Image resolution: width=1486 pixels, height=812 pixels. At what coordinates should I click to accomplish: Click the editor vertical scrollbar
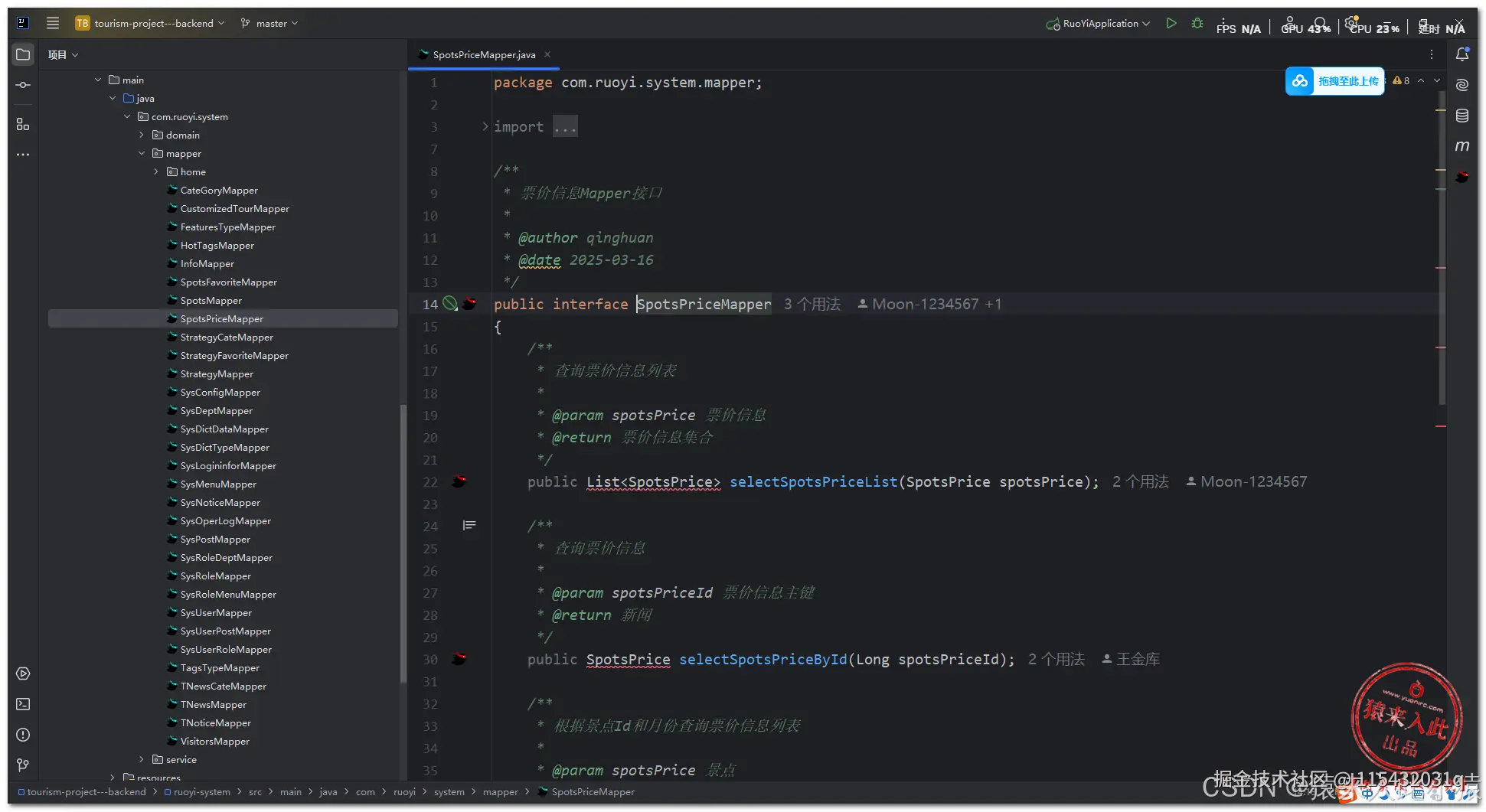pos(1442,249)
